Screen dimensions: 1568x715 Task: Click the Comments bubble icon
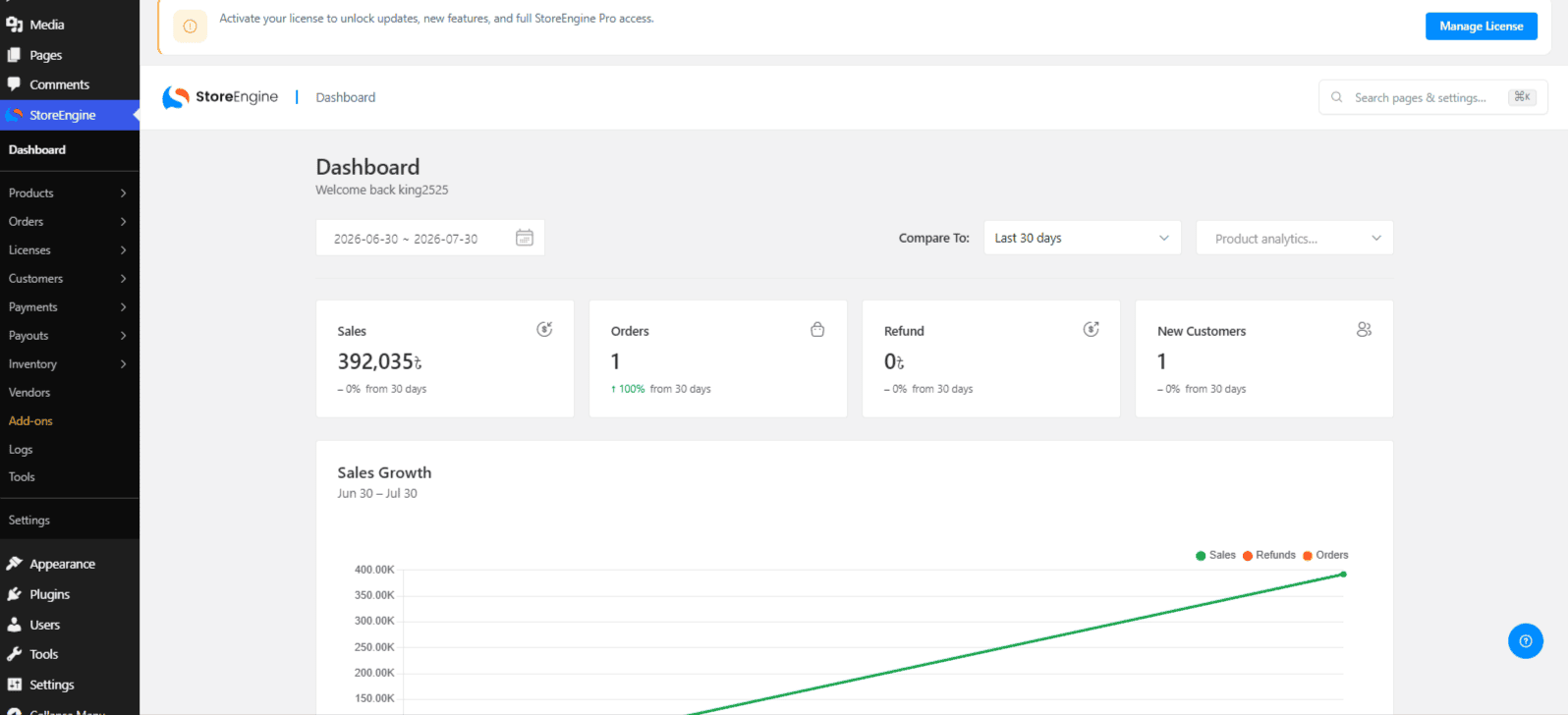point(14,84)
